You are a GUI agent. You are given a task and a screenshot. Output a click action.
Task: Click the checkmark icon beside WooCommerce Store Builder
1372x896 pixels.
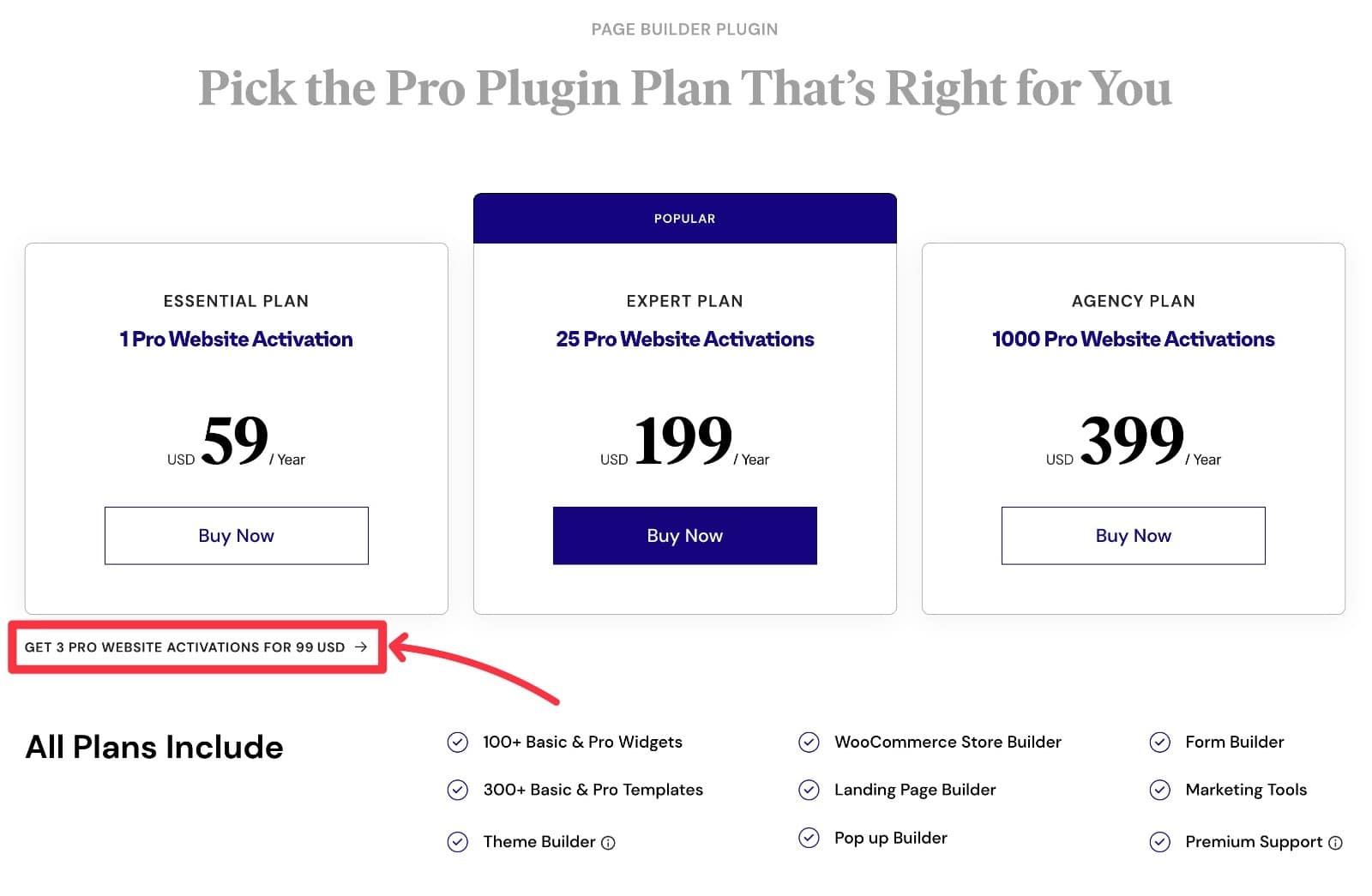coord(809,742)
